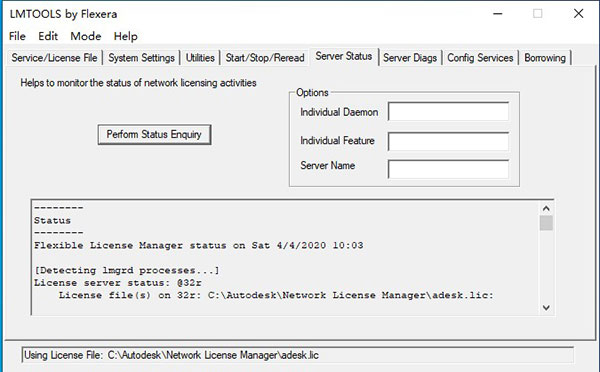Open the Edit menu
The height and width of the screenshot is (372, 600).
point(48,36)
